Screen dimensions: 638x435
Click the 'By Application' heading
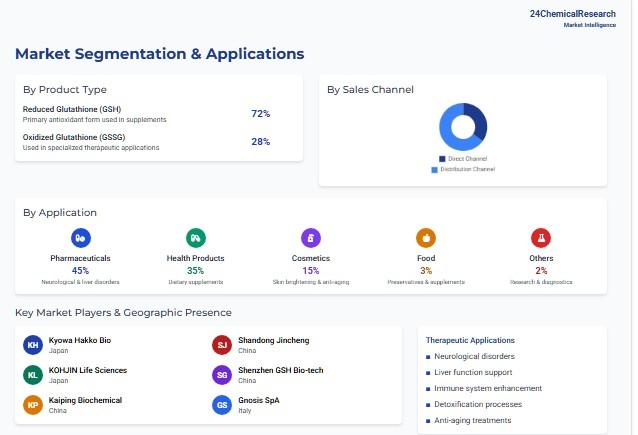(x=60, y=212)
